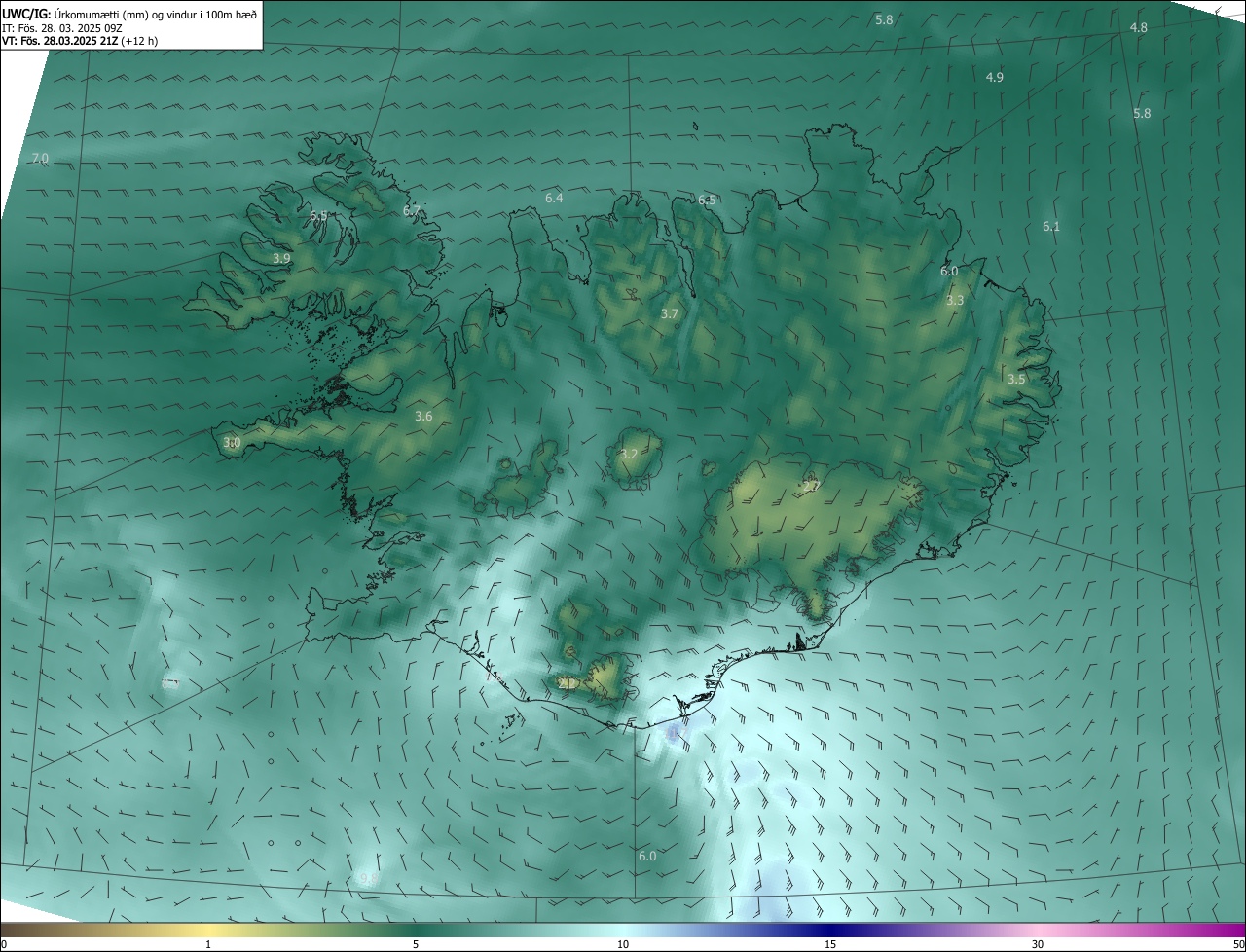This screenshot has height=952, width=1246.
Task: Click the 5.8 value just below 4.8
Action: pos(1142,114)
